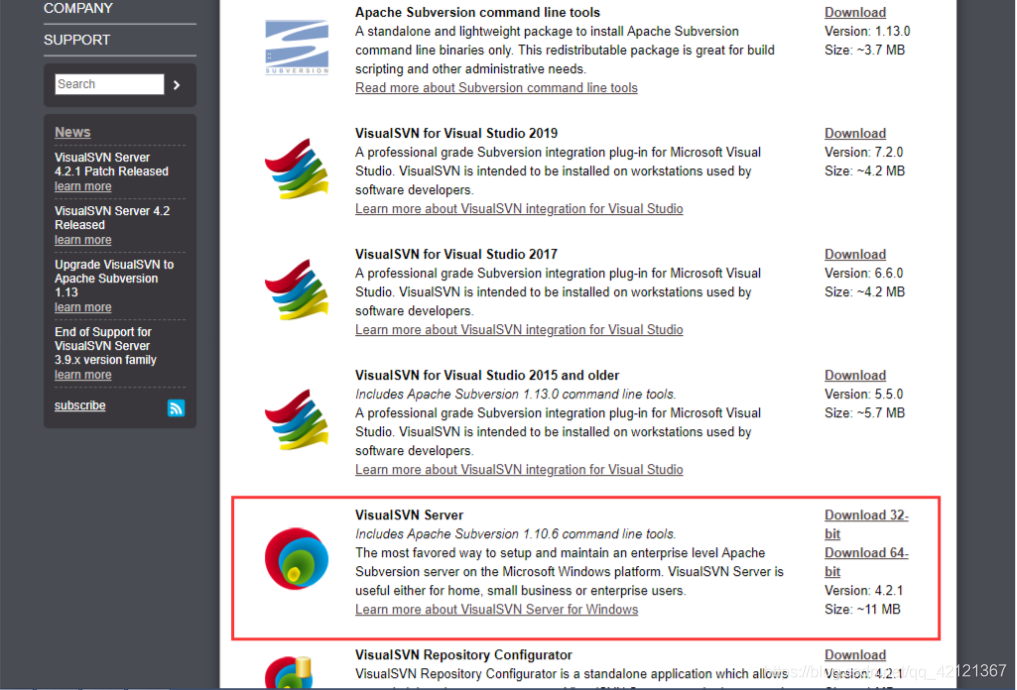
Task: Learn more about VisualSVN Server 4.2 Released
Action: click(83, 241)
